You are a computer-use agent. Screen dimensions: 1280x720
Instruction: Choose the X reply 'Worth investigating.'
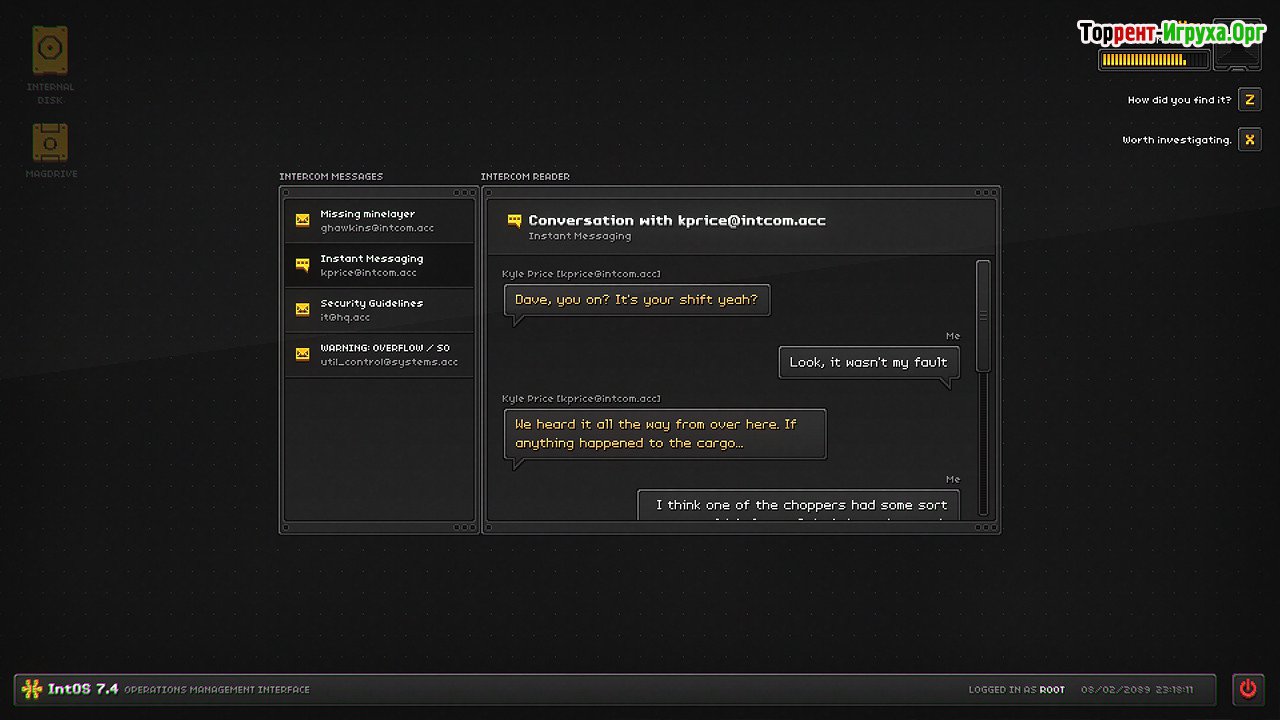click(x=1249, y=140)
